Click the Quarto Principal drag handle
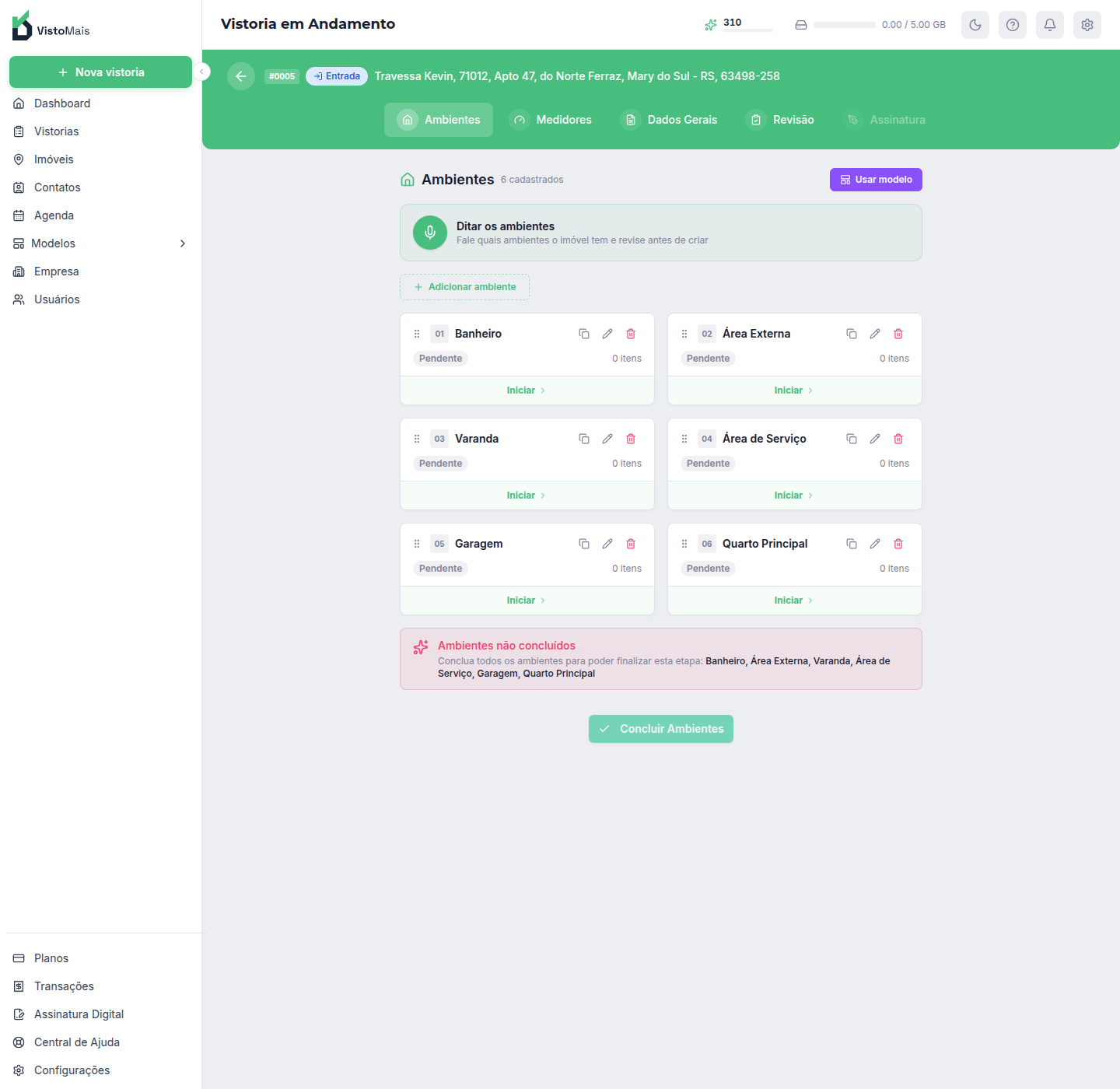The height and width of the screenshot is (1089, 1120). pos(684,544)
